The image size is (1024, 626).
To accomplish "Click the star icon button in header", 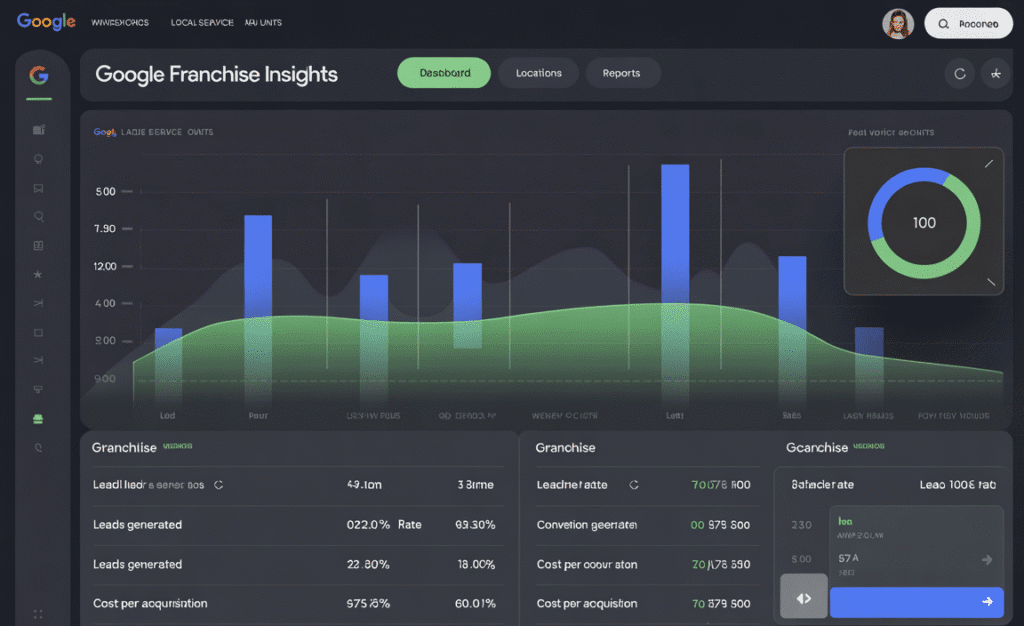I will (995, 74).
